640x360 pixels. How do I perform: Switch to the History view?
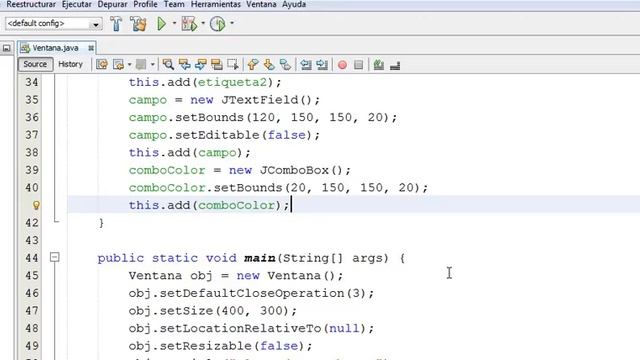tap(70, 64)
